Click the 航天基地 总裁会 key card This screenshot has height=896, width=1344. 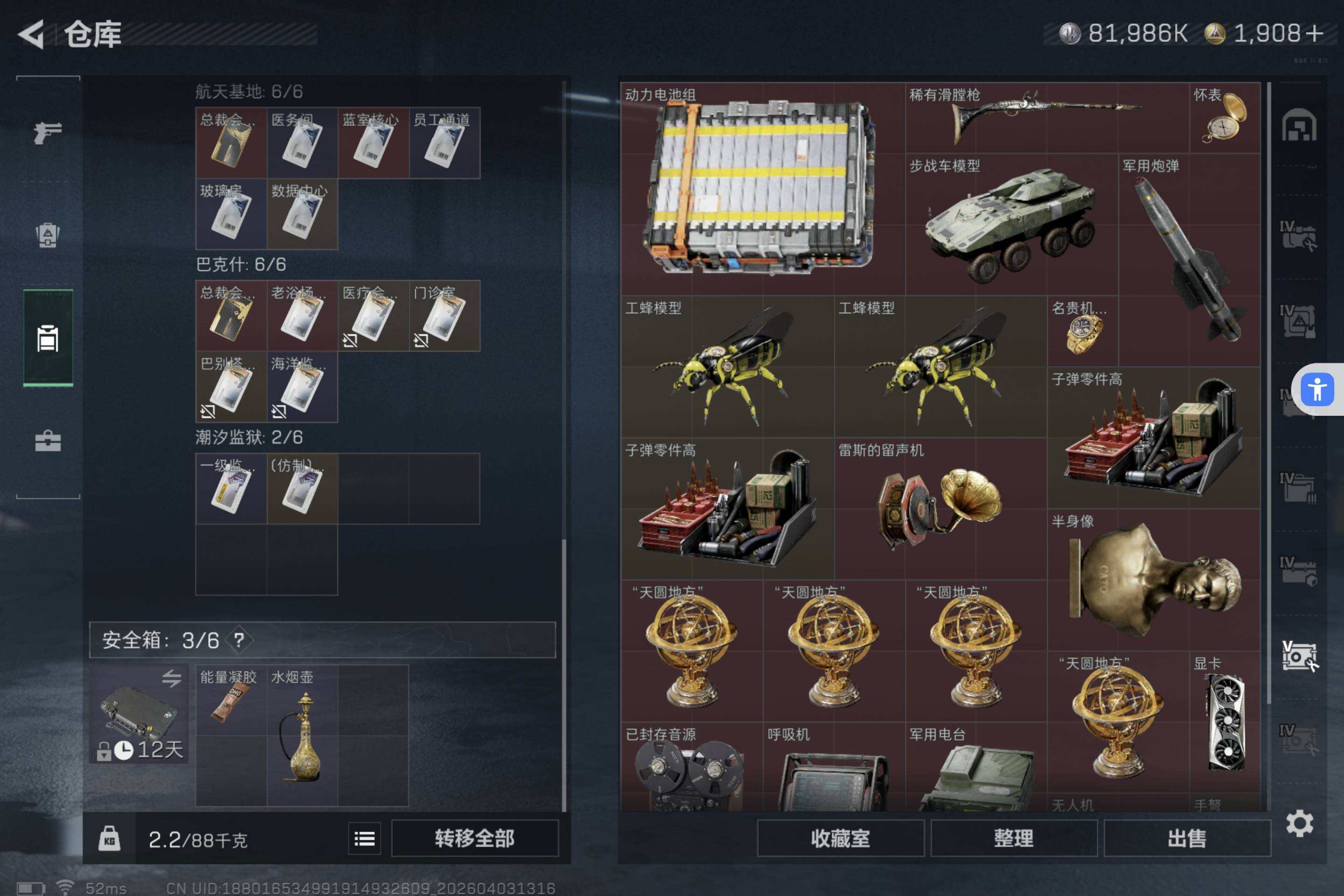pyautogui.click(x=231, y=143)
